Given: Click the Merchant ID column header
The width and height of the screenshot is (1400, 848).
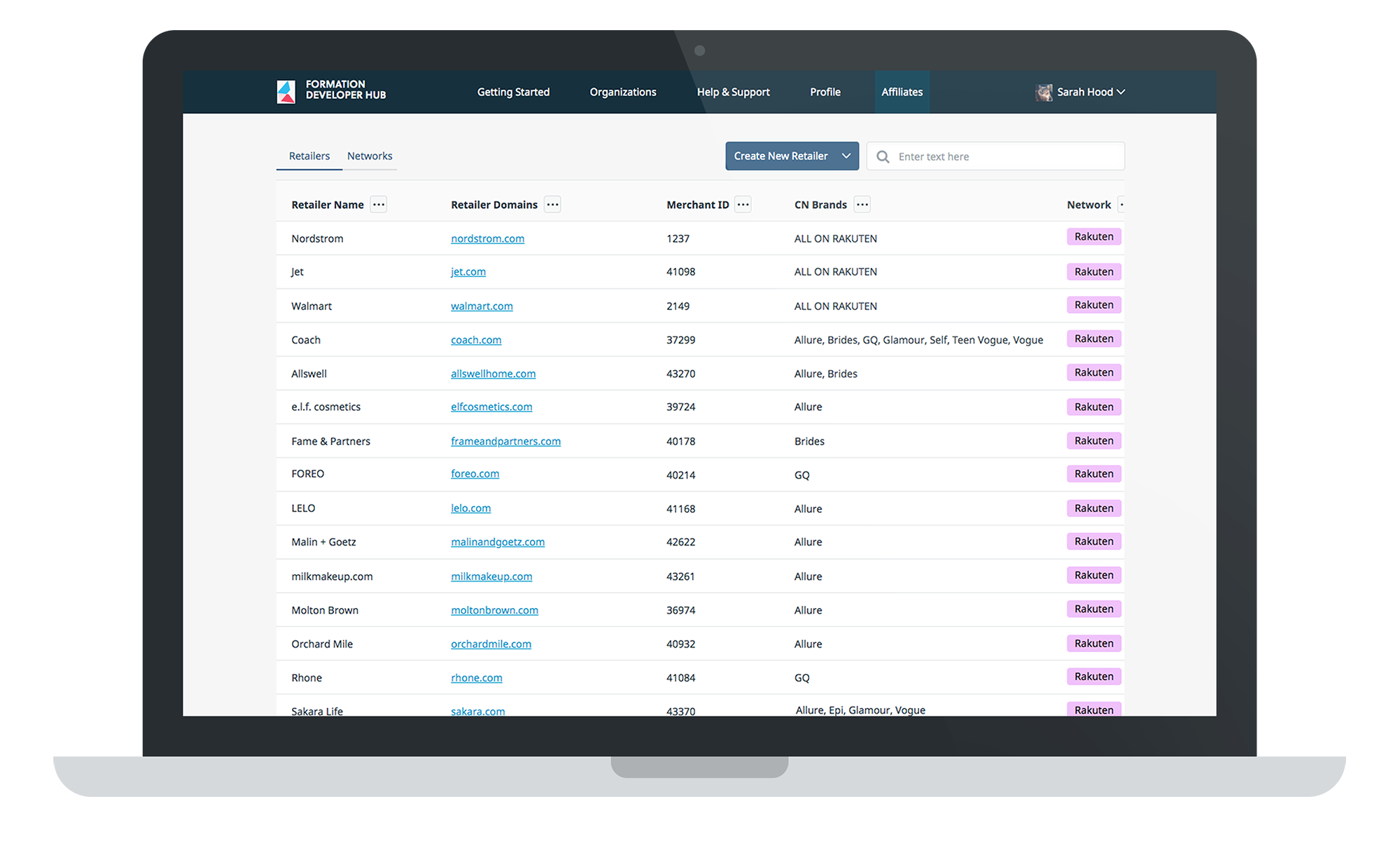Looking at the screenshot, I should pos(698,204).
